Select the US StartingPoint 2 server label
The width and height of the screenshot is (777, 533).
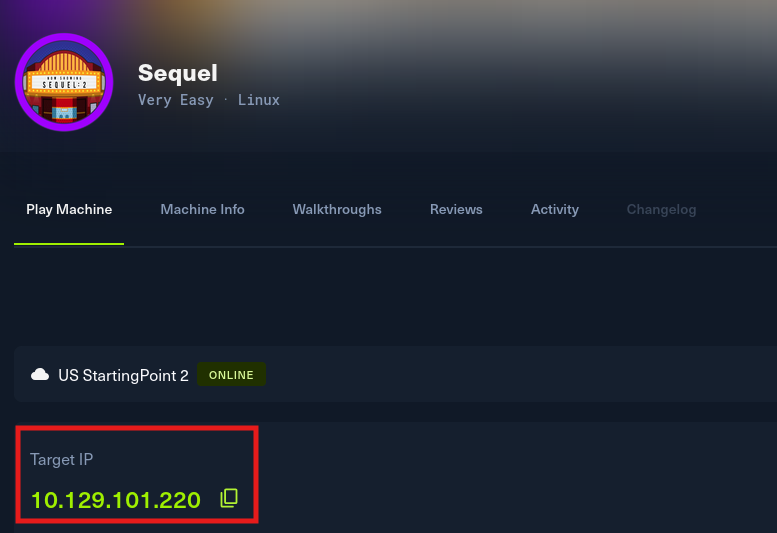(123, 375)
